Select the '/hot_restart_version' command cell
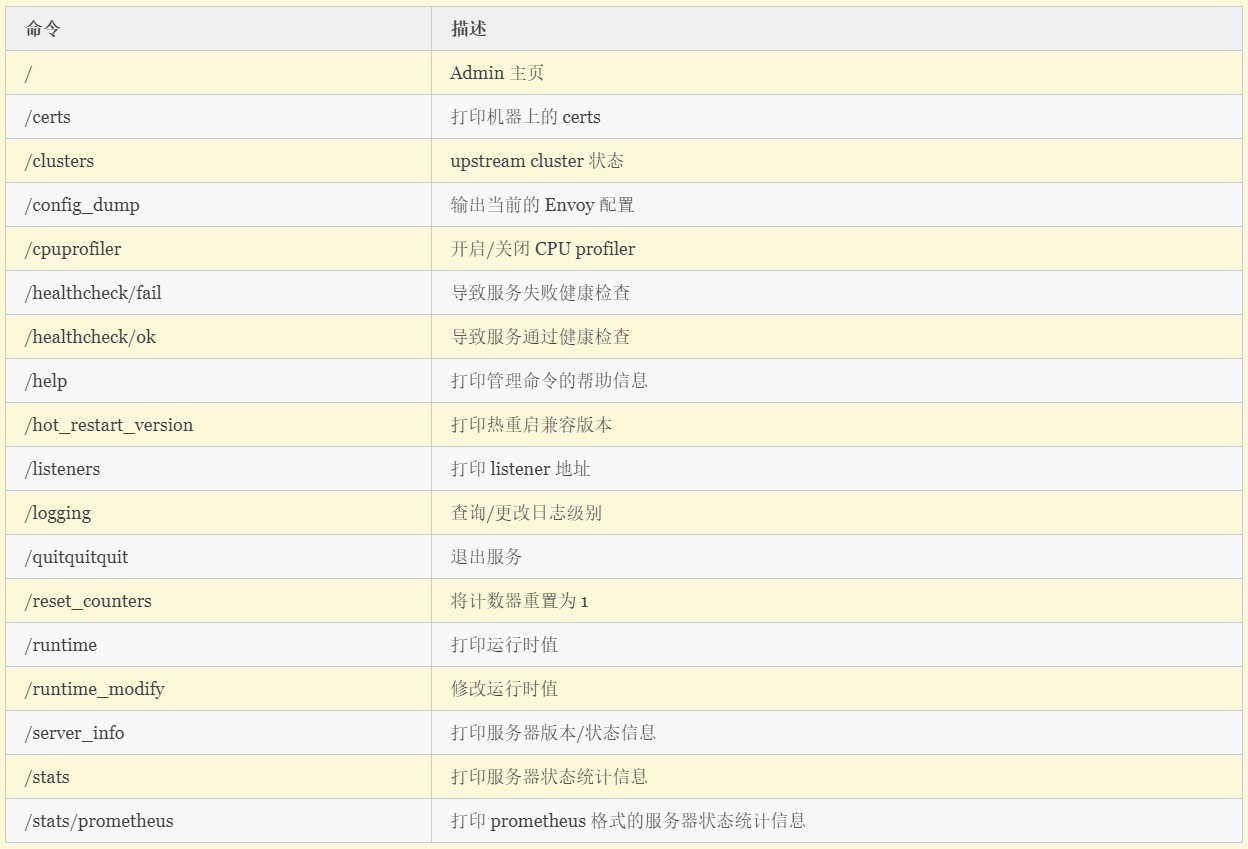 coord(218,425)
